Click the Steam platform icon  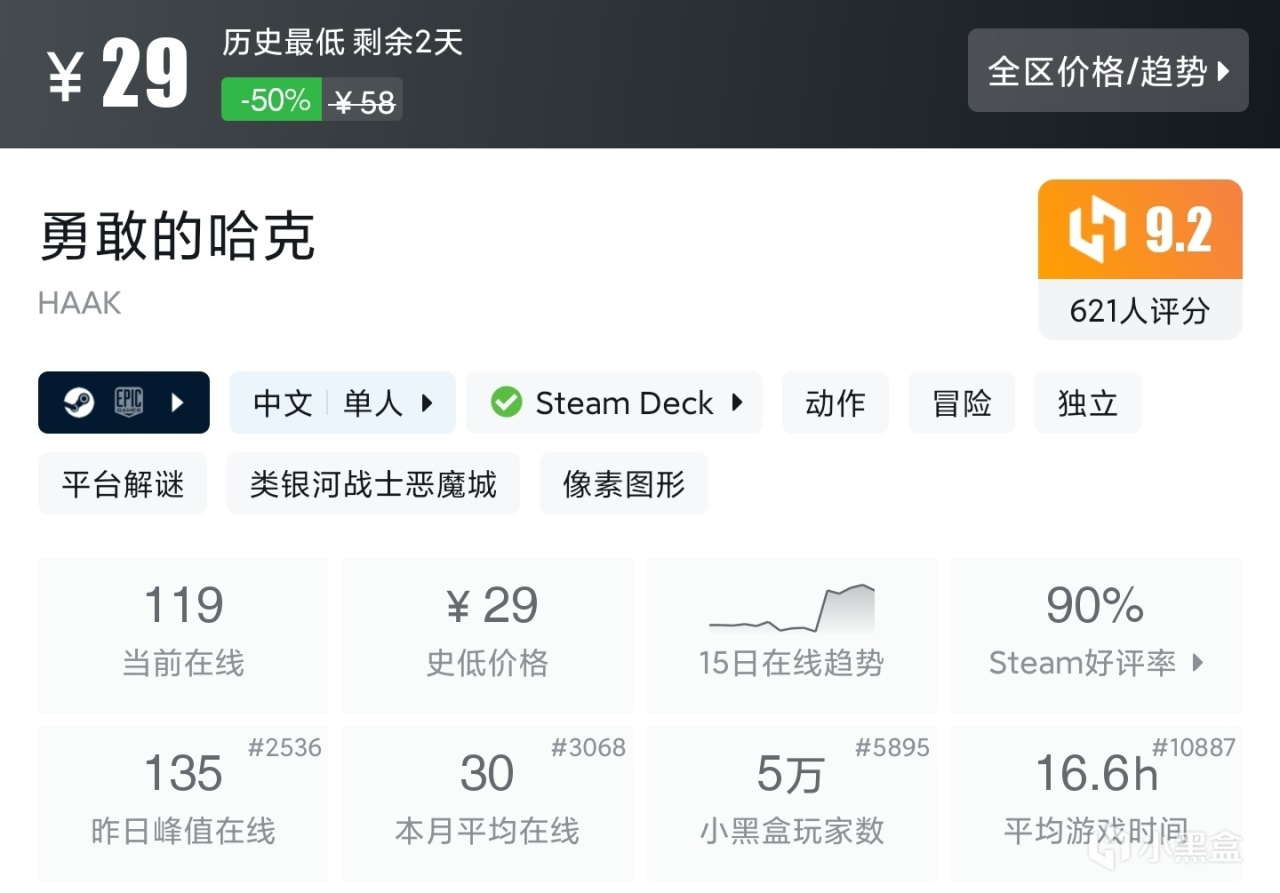[x=79, y=403]
